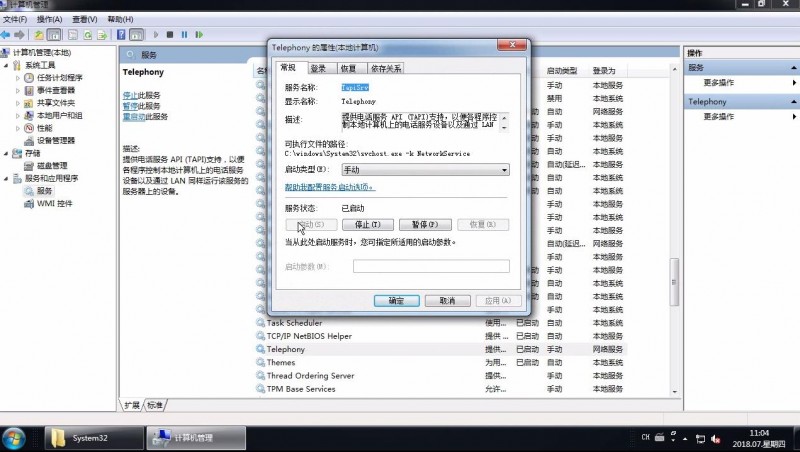This screenshot has width=800, height=452.
Task: Open the Windows Start orb
Action: coord(14,439)
